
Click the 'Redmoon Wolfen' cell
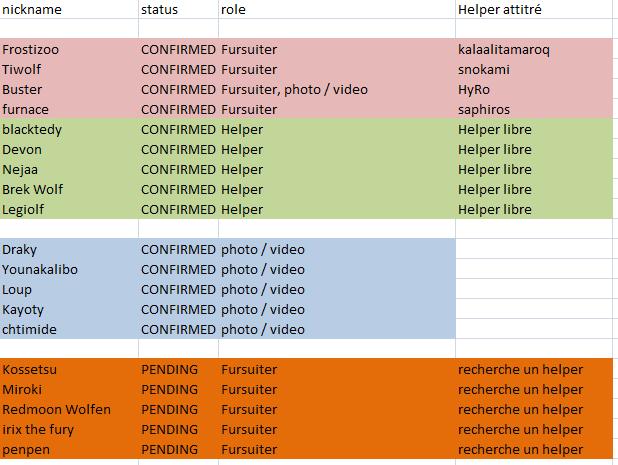56,409
